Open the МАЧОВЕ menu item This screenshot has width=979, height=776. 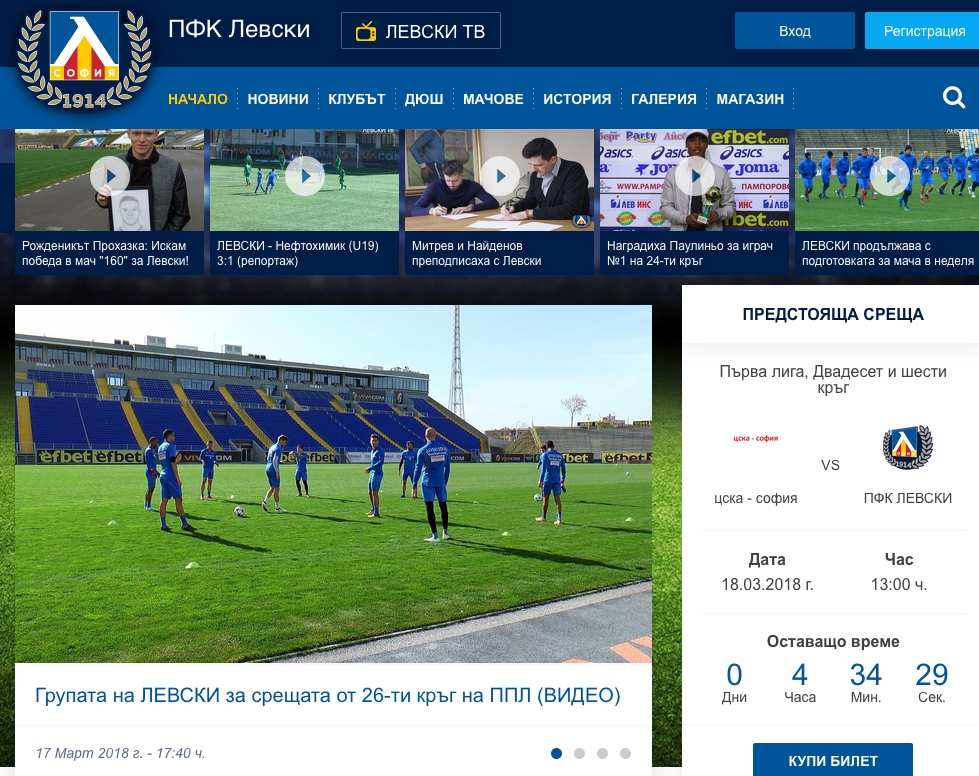(x=493, y=99)
